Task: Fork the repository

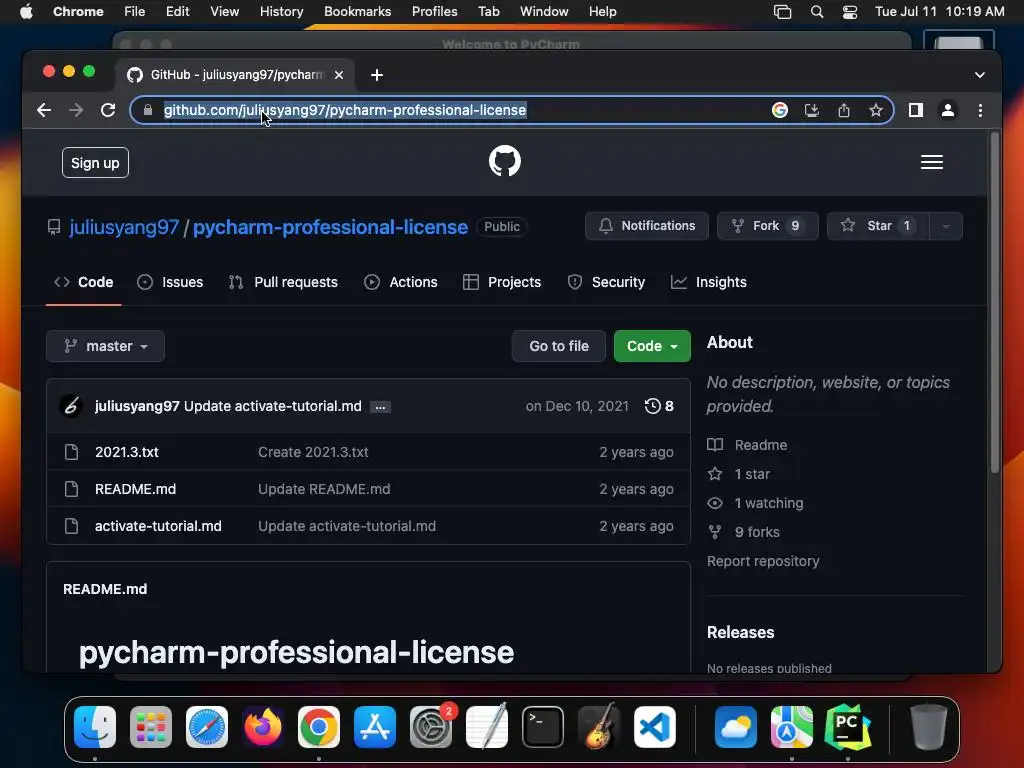Action: (x=767, y=226)
